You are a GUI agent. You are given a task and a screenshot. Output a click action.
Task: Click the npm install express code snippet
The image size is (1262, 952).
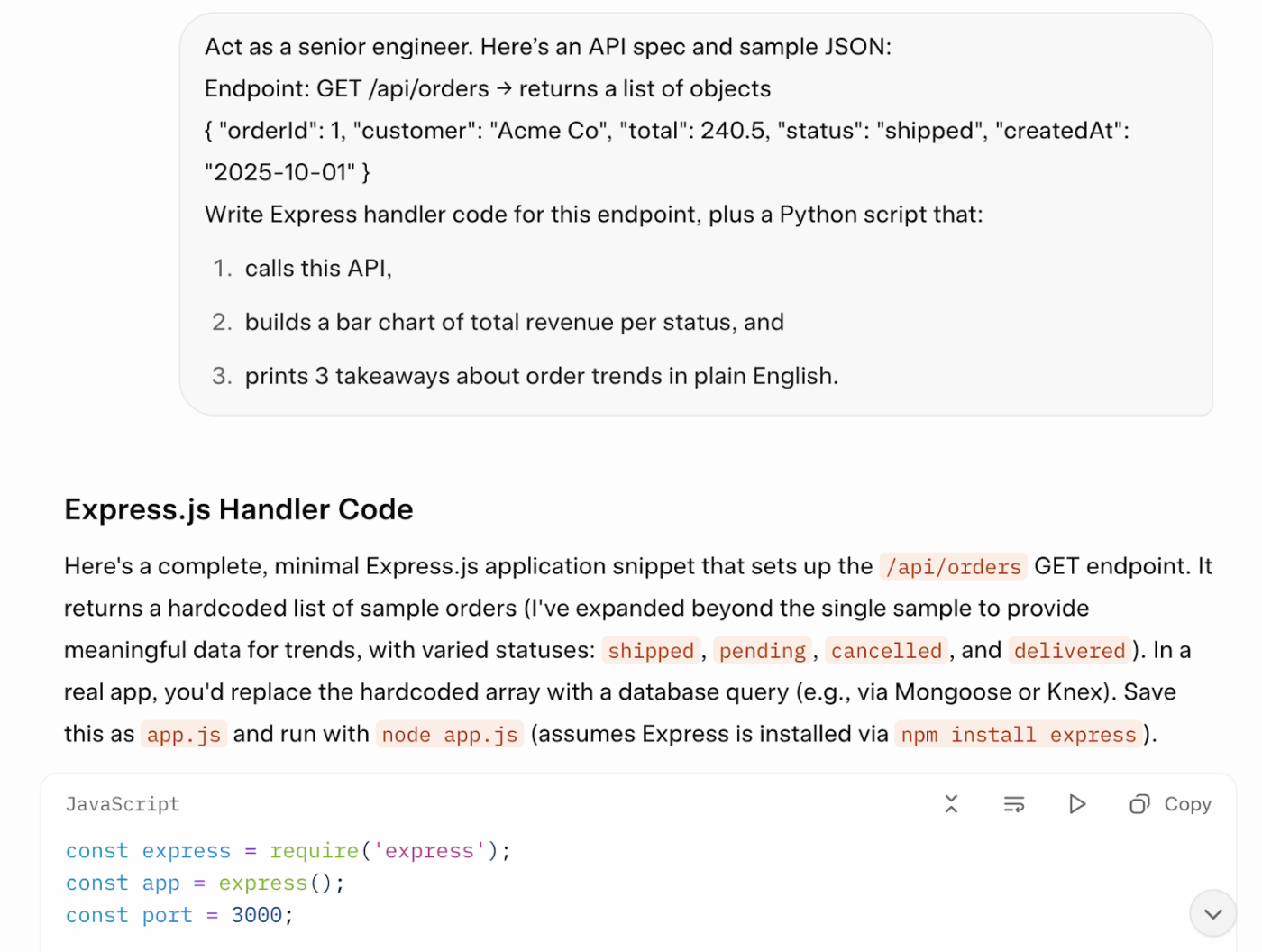1017,735
